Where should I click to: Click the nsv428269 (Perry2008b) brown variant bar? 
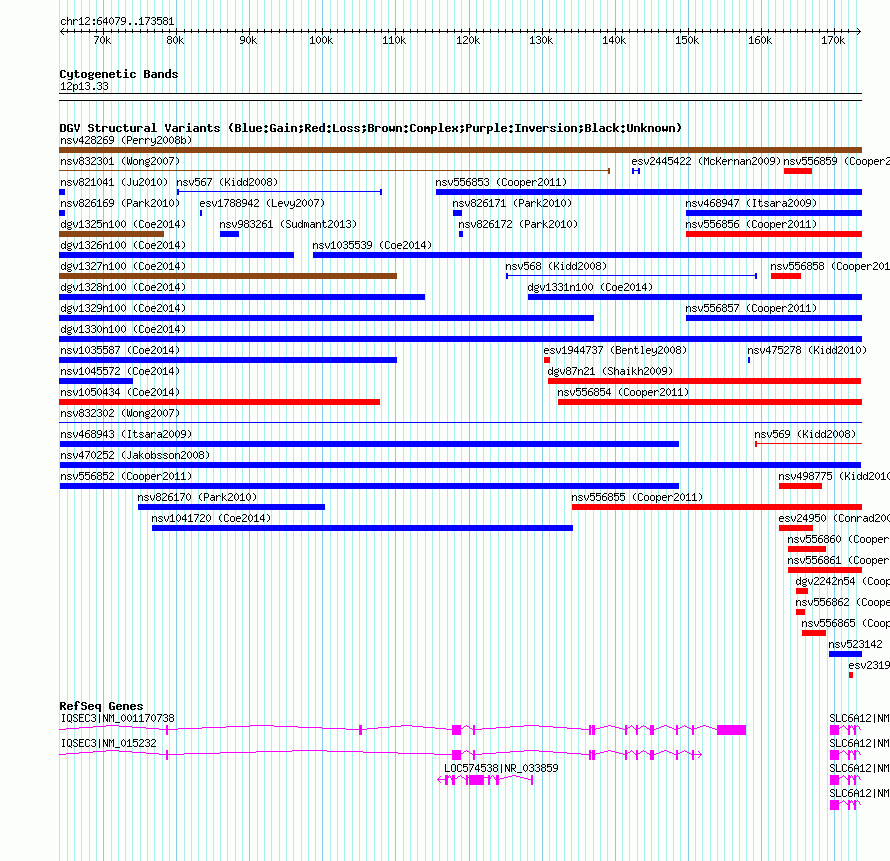pos(460,150)
